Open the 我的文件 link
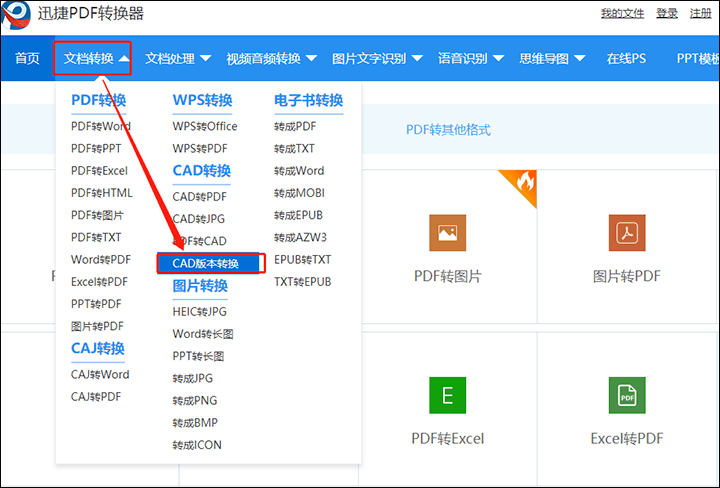The width and height of the screenshot is (720, 488). (x=622, y=14)
